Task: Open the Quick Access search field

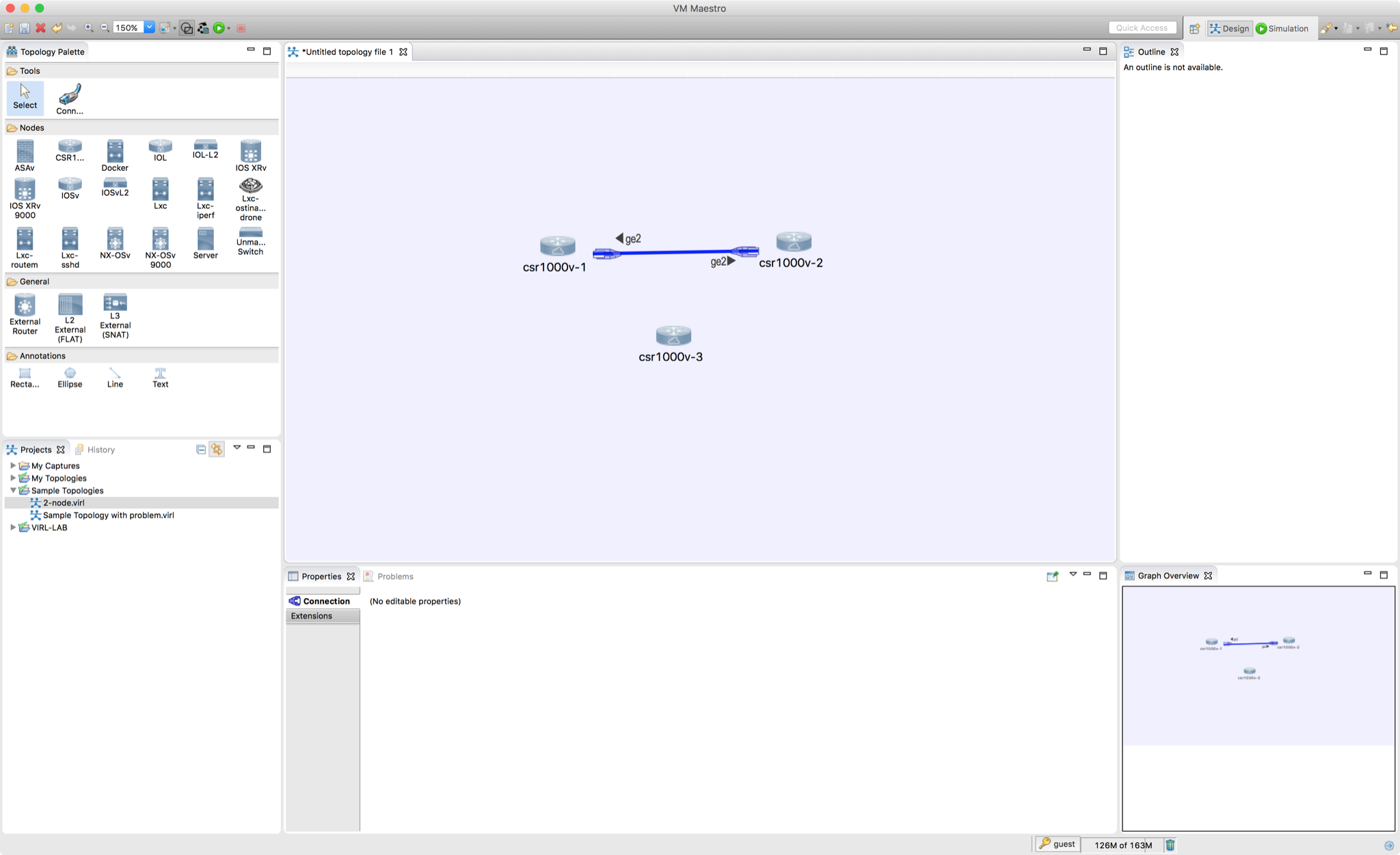Action: [1142, 27]
